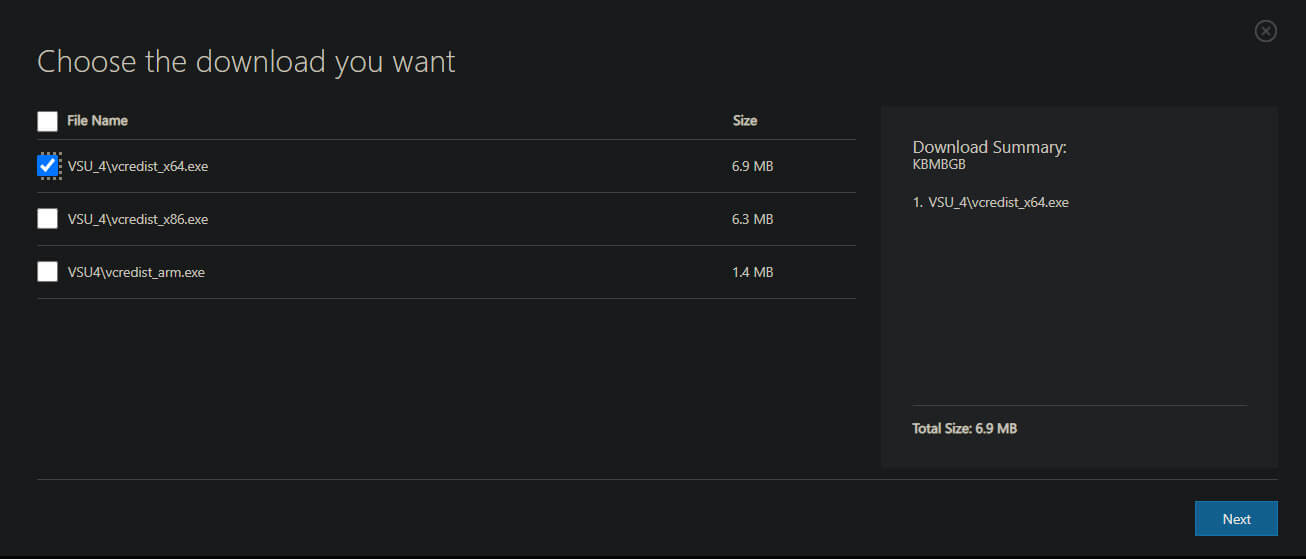Click the KBMBGB text under Download Summary

(x=939, y=165)
